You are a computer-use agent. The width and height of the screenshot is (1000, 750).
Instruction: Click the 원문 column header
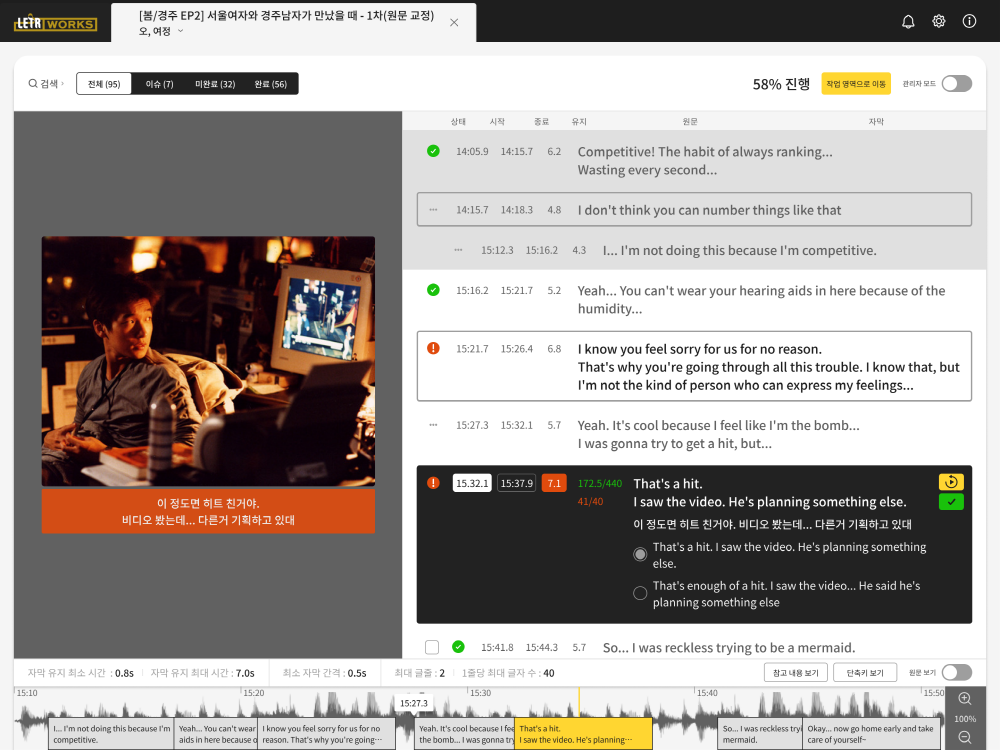click(689, 121)
